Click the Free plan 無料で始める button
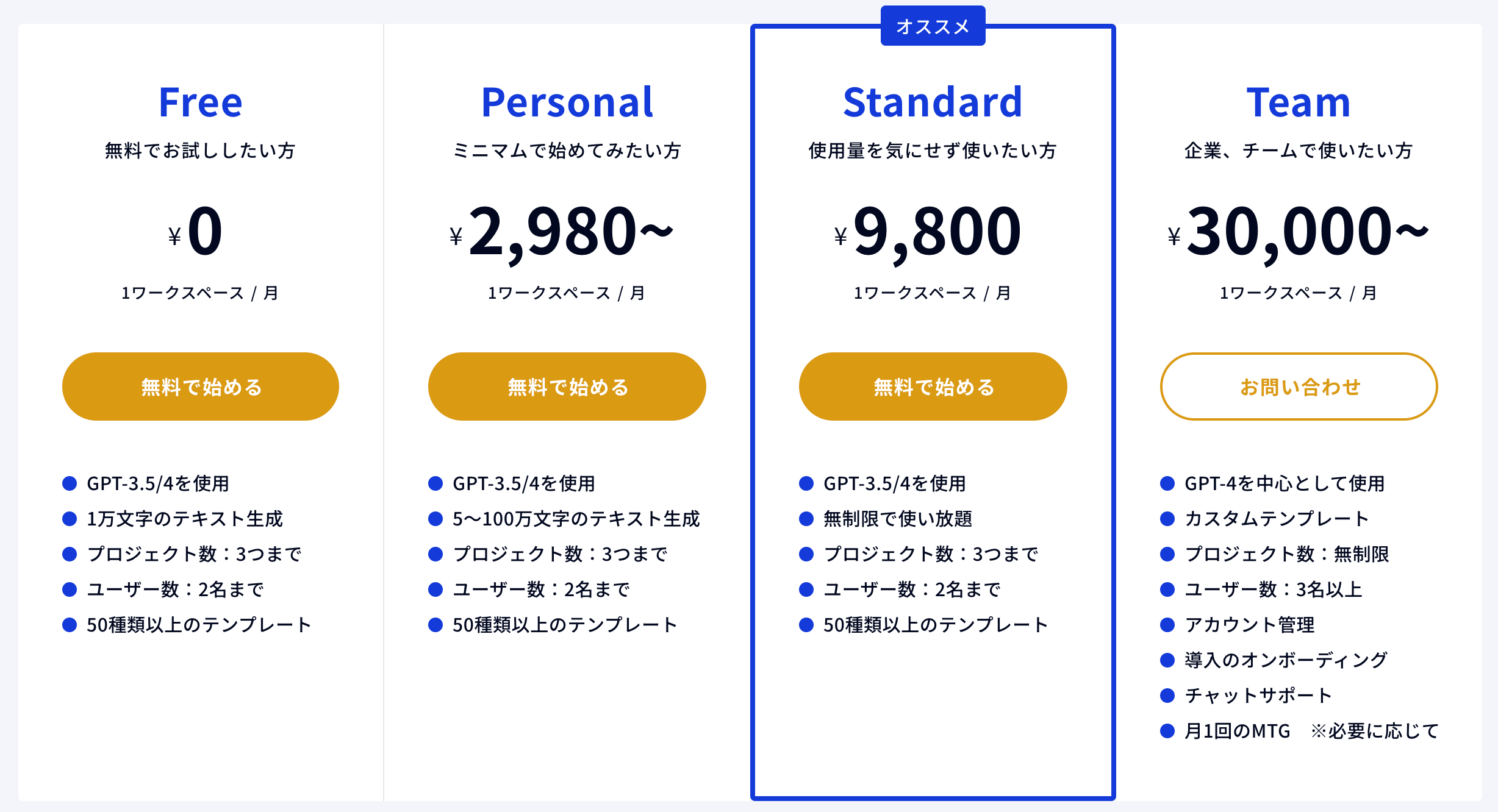Screen dimensions: 1498x812 click(x=201, y=386)
